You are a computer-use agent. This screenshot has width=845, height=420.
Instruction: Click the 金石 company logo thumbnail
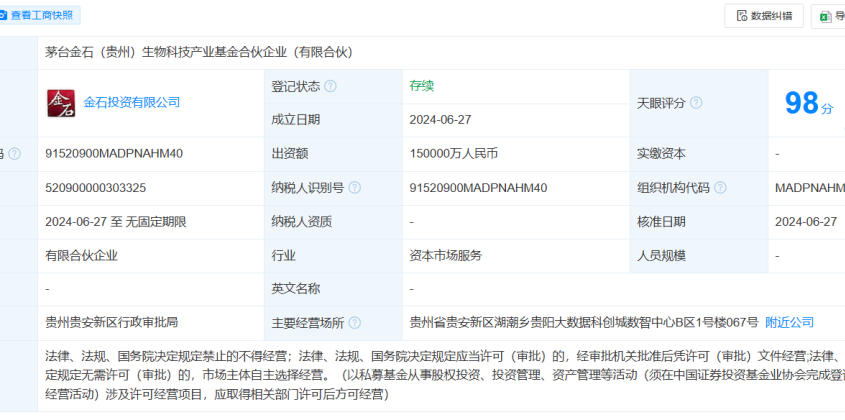61,103
